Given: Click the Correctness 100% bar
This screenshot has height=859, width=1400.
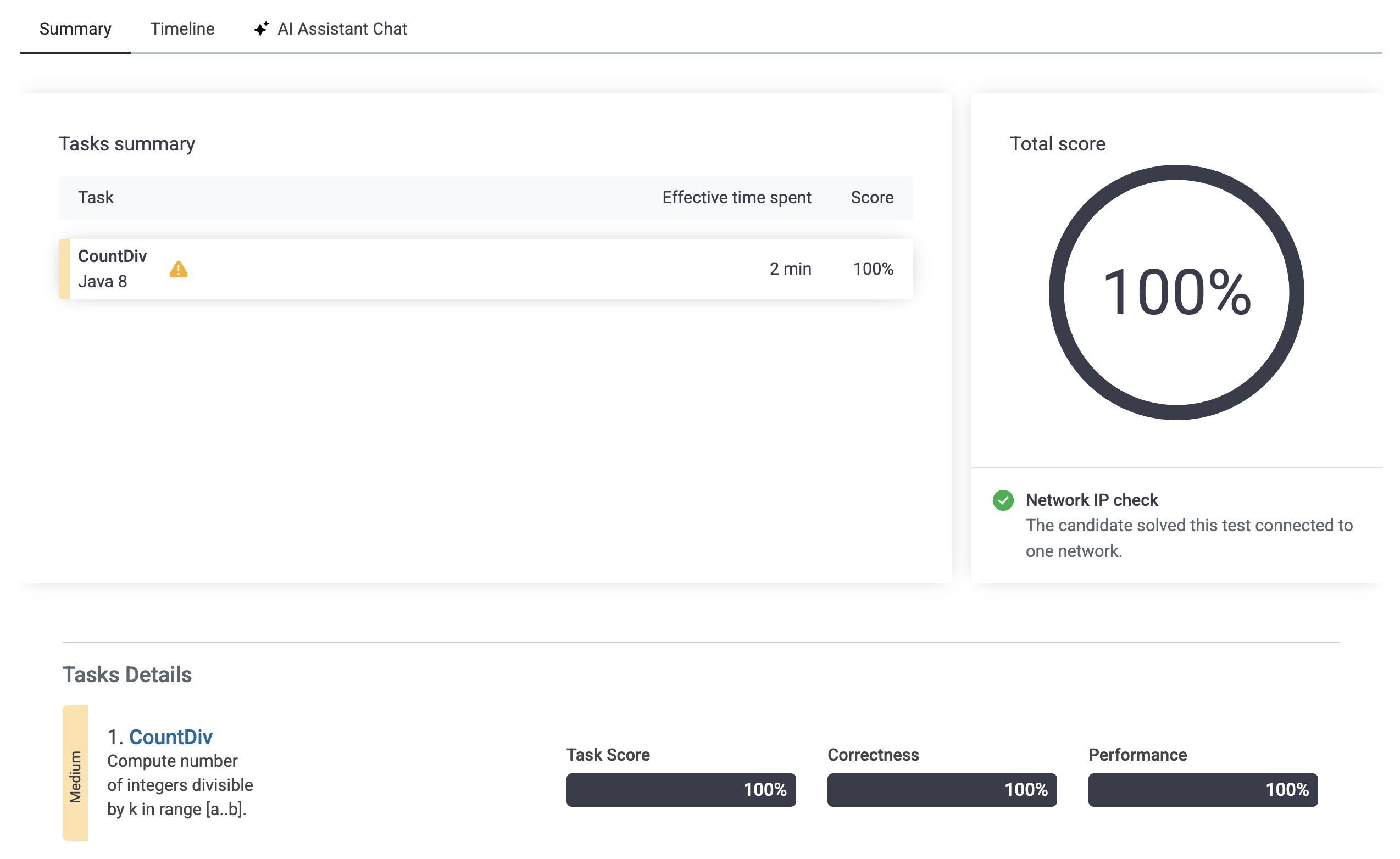Looking at the screenshot, I should click(941, 790).
